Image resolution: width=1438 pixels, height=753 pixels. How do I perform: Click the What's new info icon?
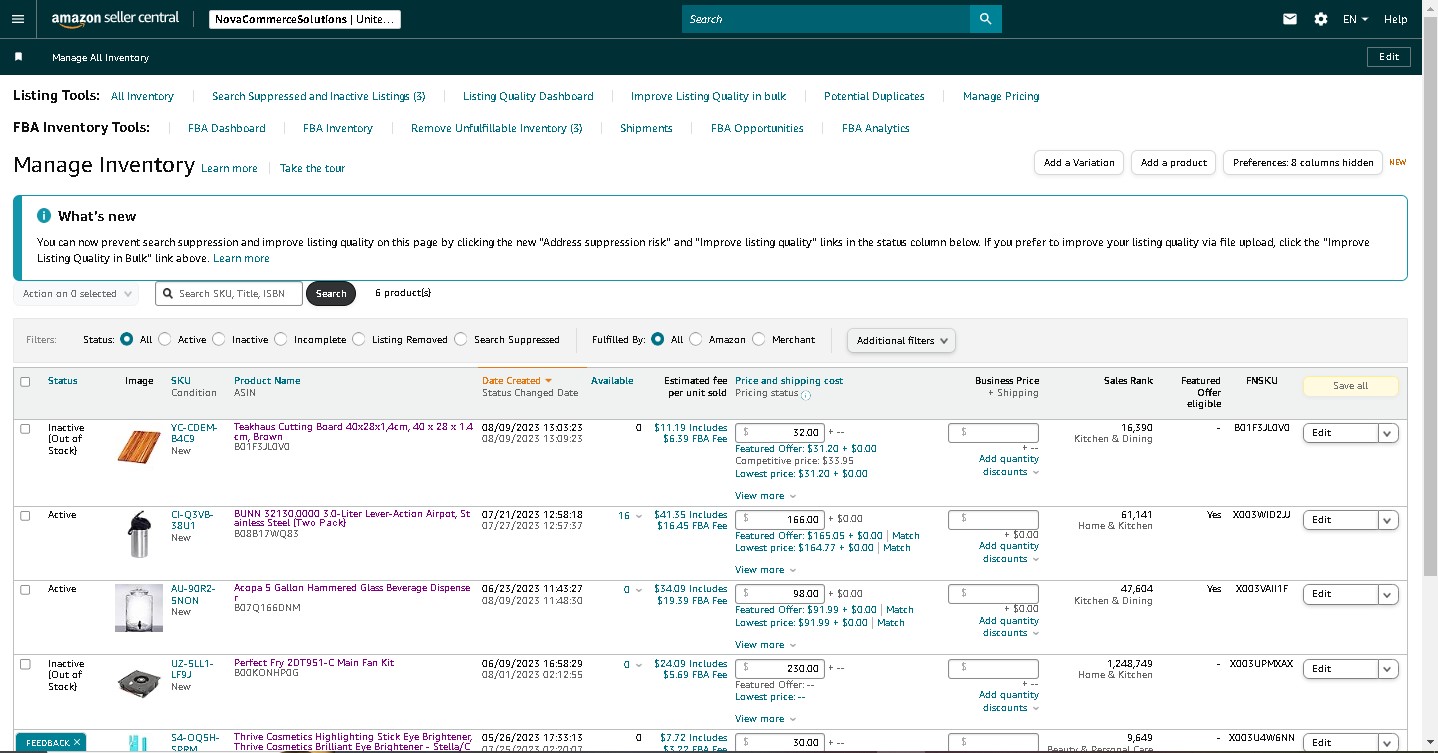(x=44, y=216)
